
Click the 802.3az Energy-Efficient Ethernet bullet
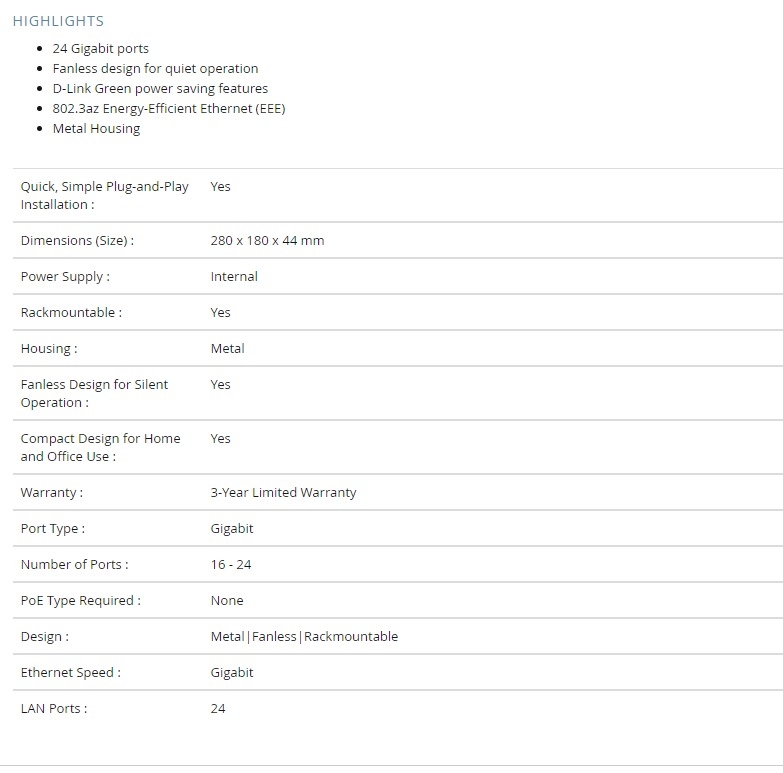click(169, 108)
